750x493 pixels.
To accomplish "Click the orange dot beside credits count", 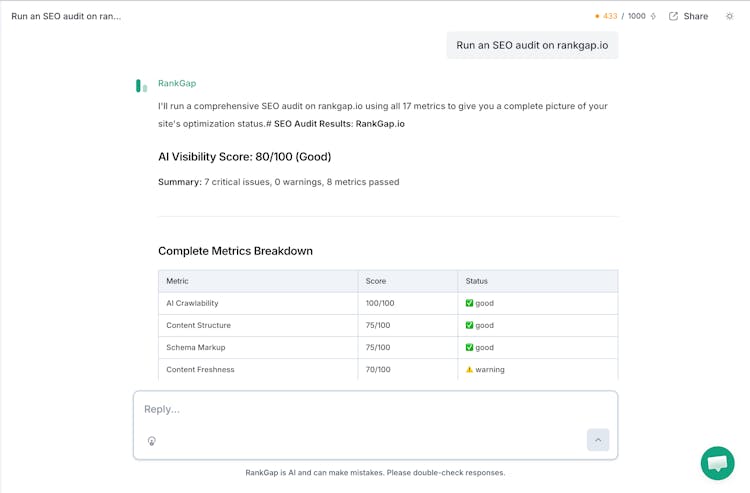I will (597, 16).
